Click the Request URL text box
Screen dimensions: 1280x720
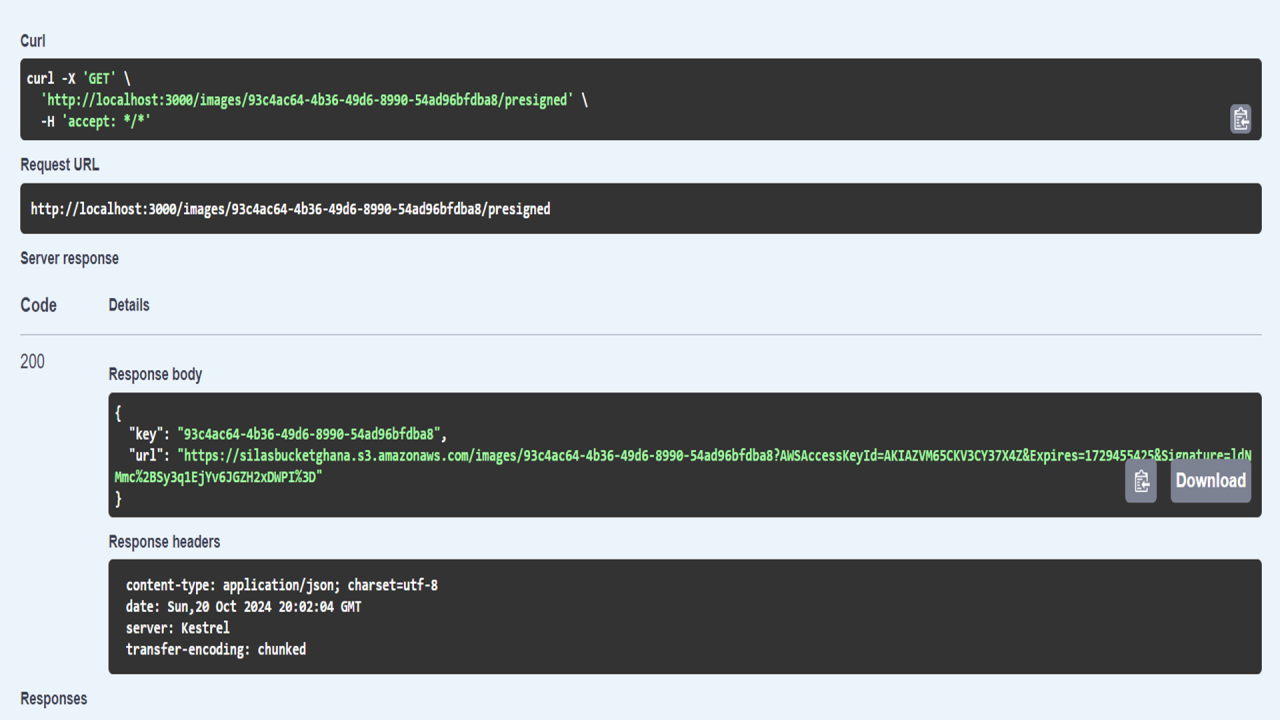pyautogui.click(x=640, y=209)
